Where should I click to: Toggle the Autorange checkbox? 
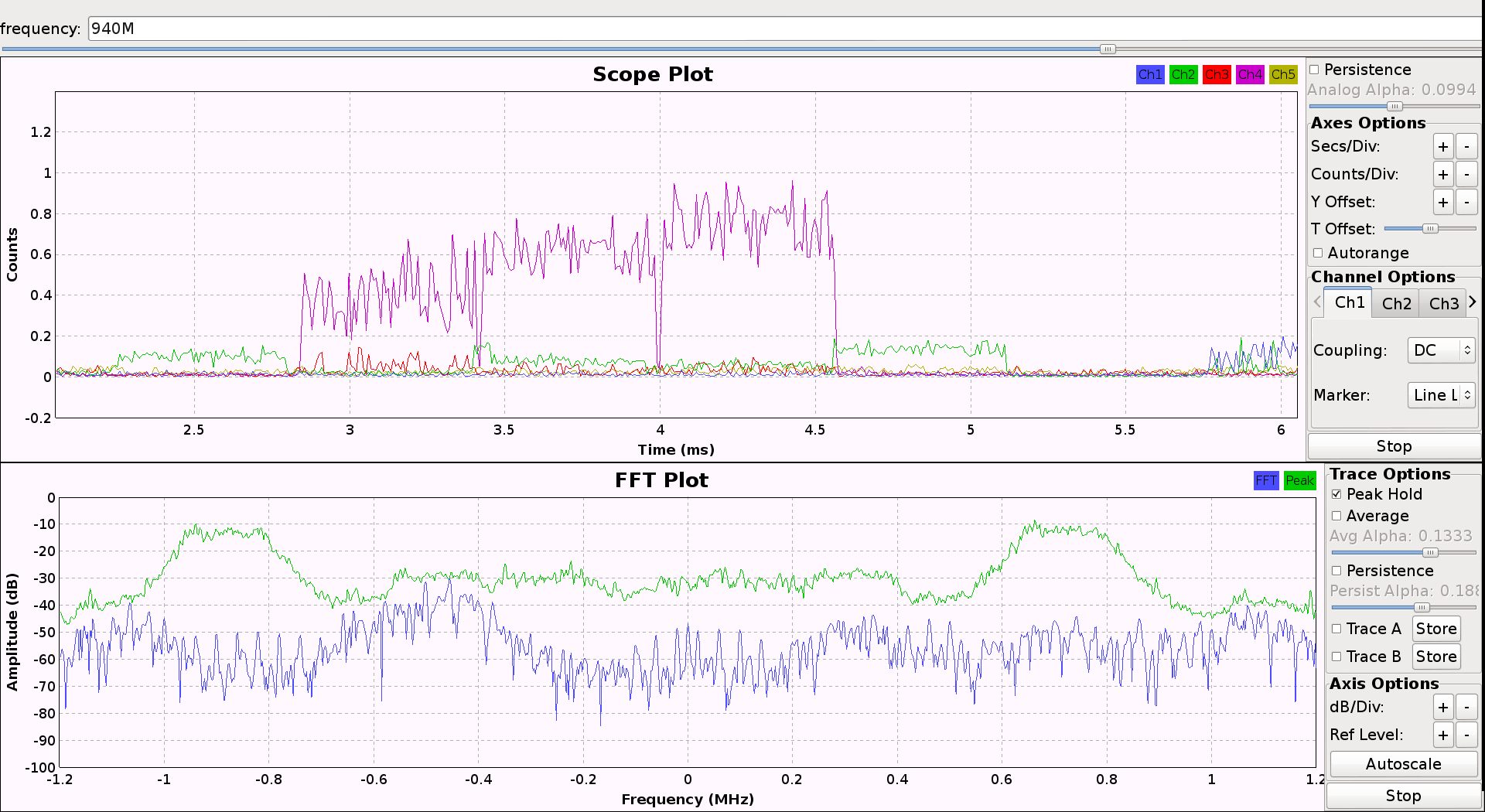(x=1318, y=253)
